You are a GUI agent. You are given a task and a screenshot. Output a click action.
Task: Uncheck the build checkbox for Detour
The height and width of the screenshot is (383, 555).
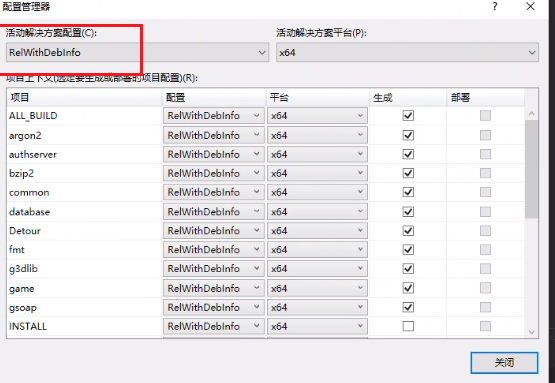tap(408, 231)
